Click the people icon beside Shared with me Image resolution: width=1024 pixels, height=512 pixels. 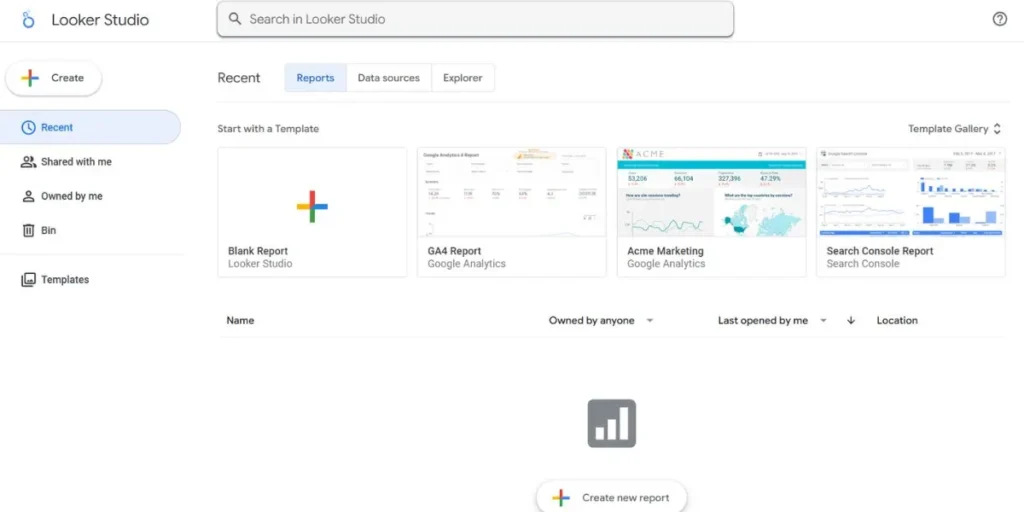coord(28,162)
